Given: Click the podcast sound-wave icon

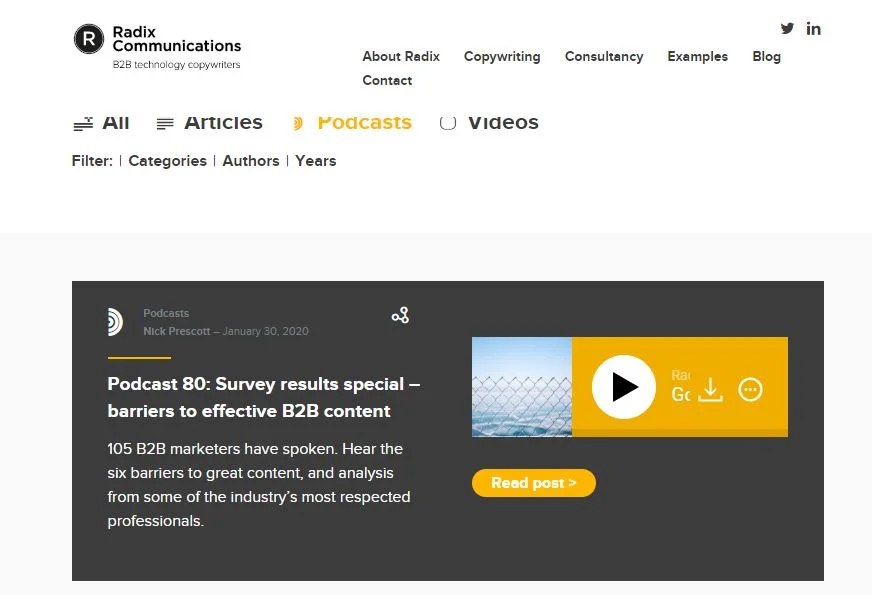Looking at the screenshot, I should point(115,321).
